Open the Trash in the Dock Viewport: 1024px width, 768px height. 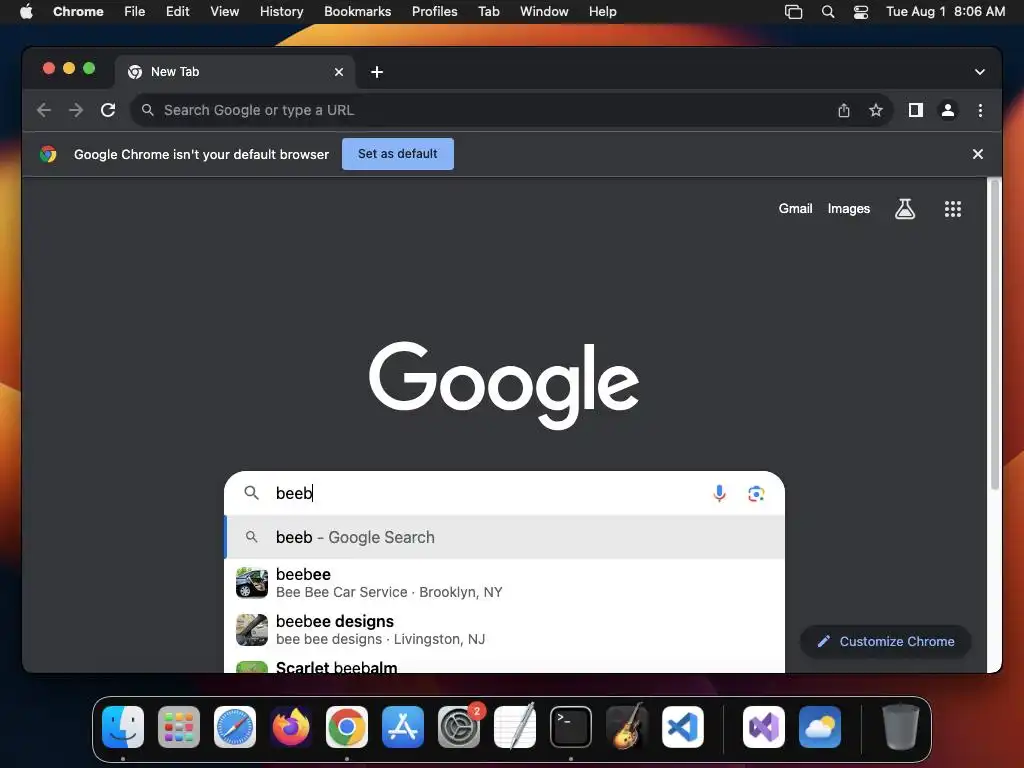901,727
